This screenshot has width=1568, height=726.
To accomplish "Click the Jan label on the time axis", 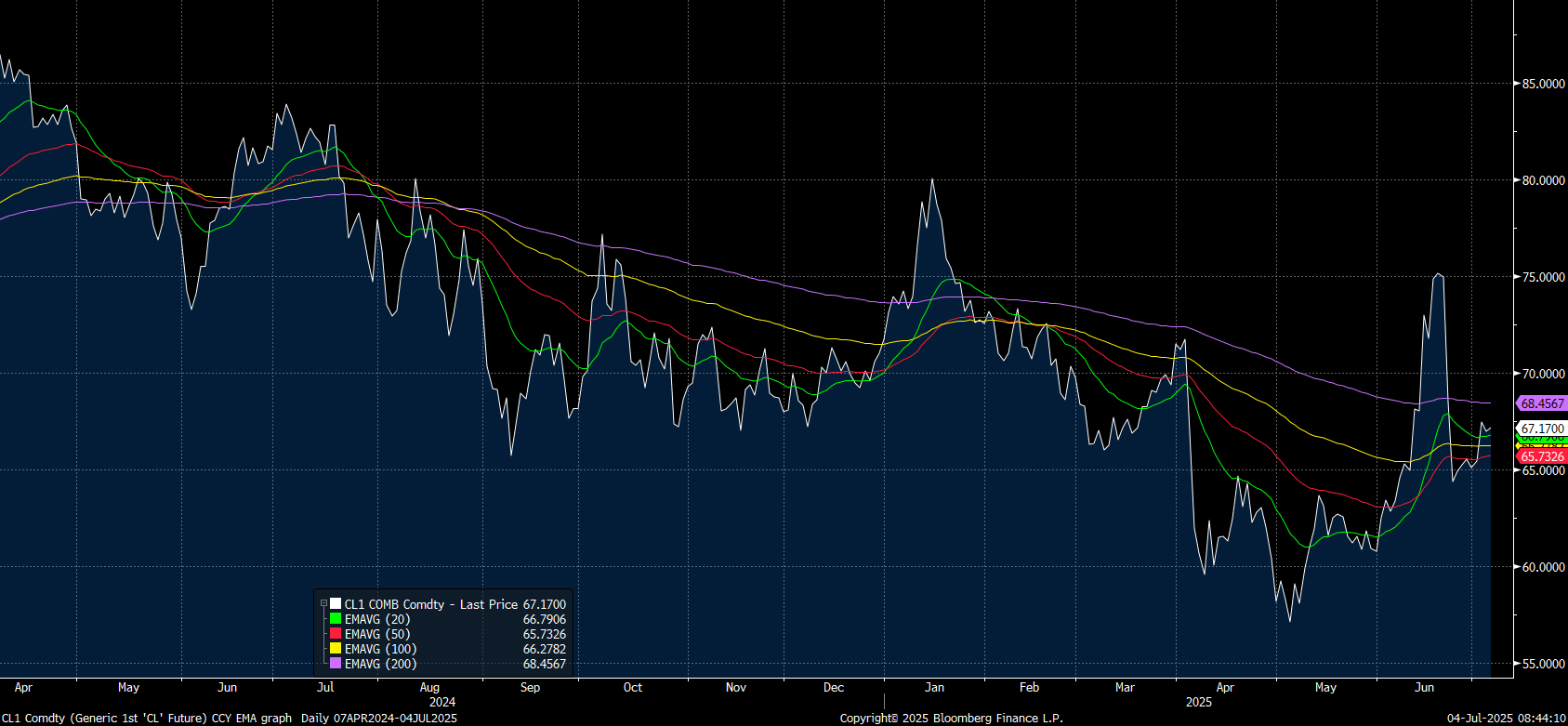I will pyautogui.click(x=934, y=688).
